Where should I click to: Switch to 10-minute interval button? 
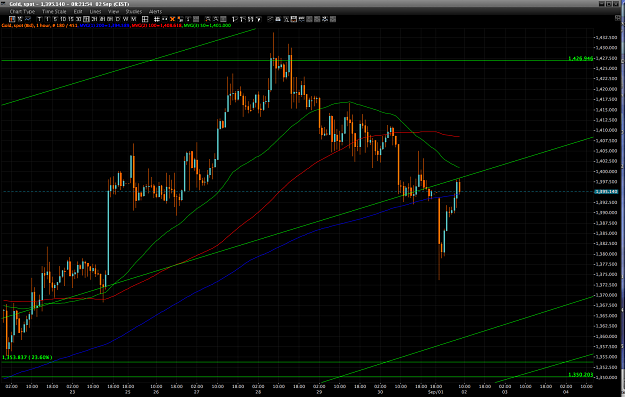point(63,19)
